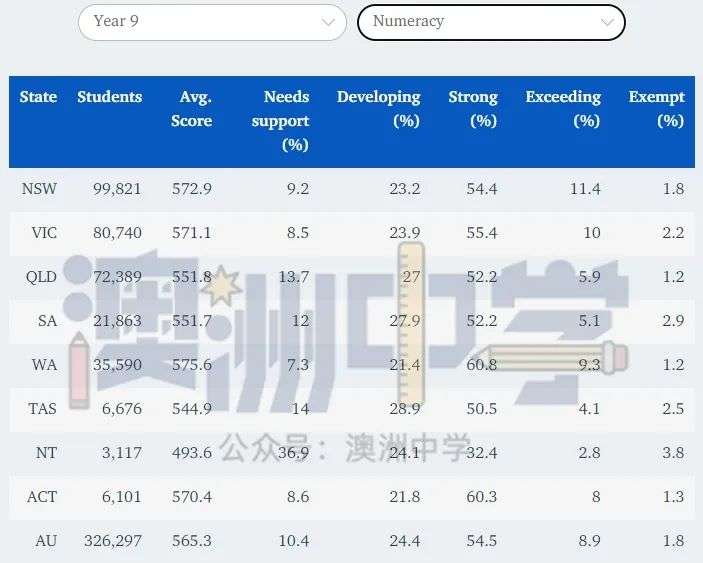Sort by the State column header
Image resolution: width=703 pixels, height=563 pixels.
pos(38,97)
